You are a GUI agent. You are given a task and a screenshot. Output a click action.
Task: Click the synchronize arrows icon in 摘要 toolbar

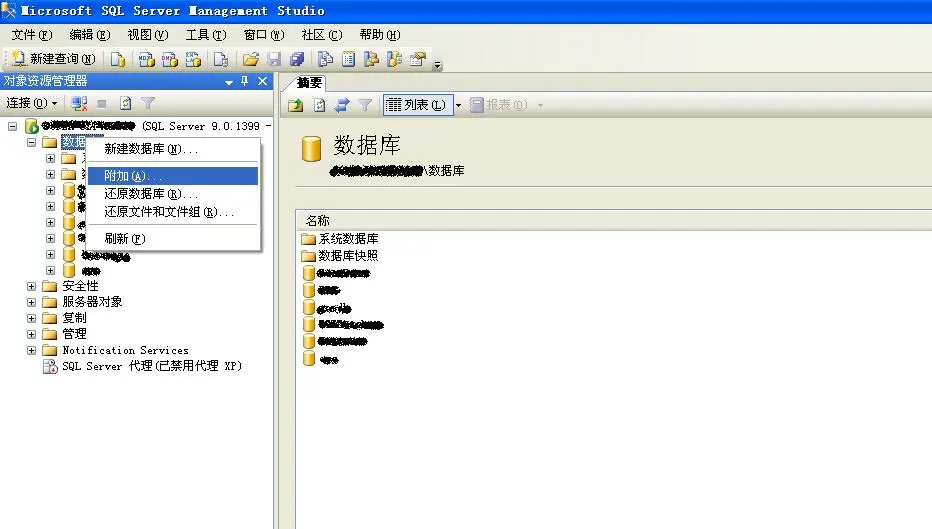(x=342, y=105)
